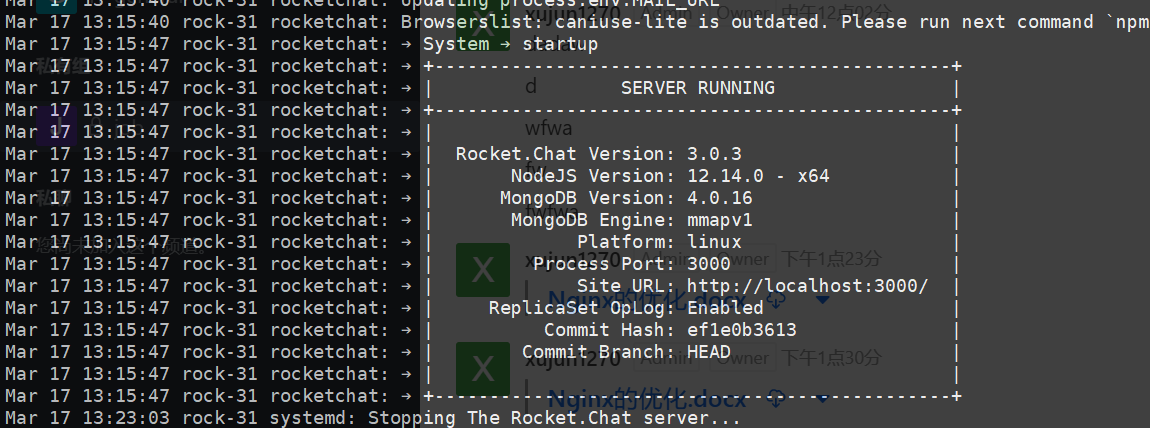
Task: Click the 'Commit Branch: HEAD' line
Action: click(626, 352)
